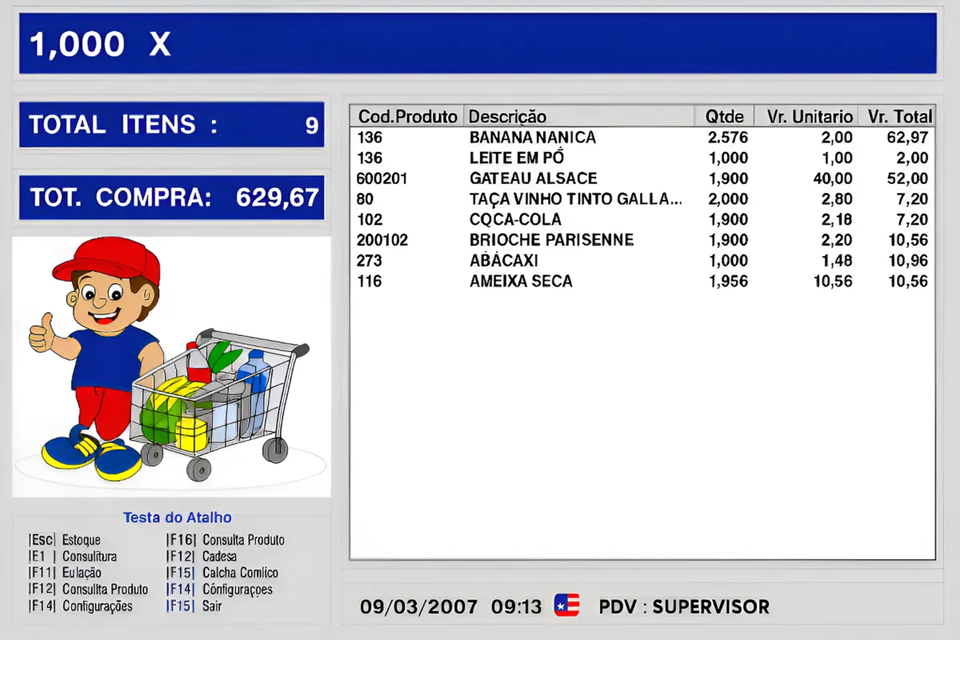
Task: Select the LEITE EM PÓ item
Action: pyautogui.click(x=642, y=158)
